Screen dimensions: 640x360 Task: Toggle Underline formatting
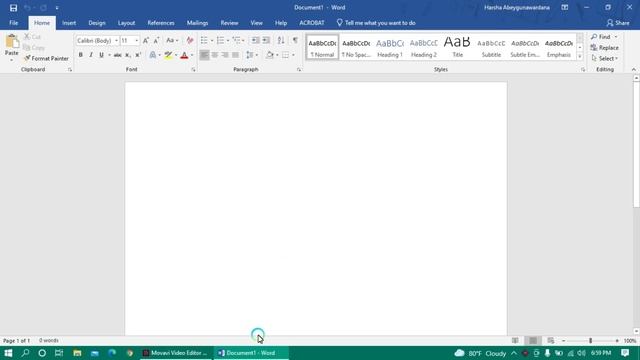(101, 55)
